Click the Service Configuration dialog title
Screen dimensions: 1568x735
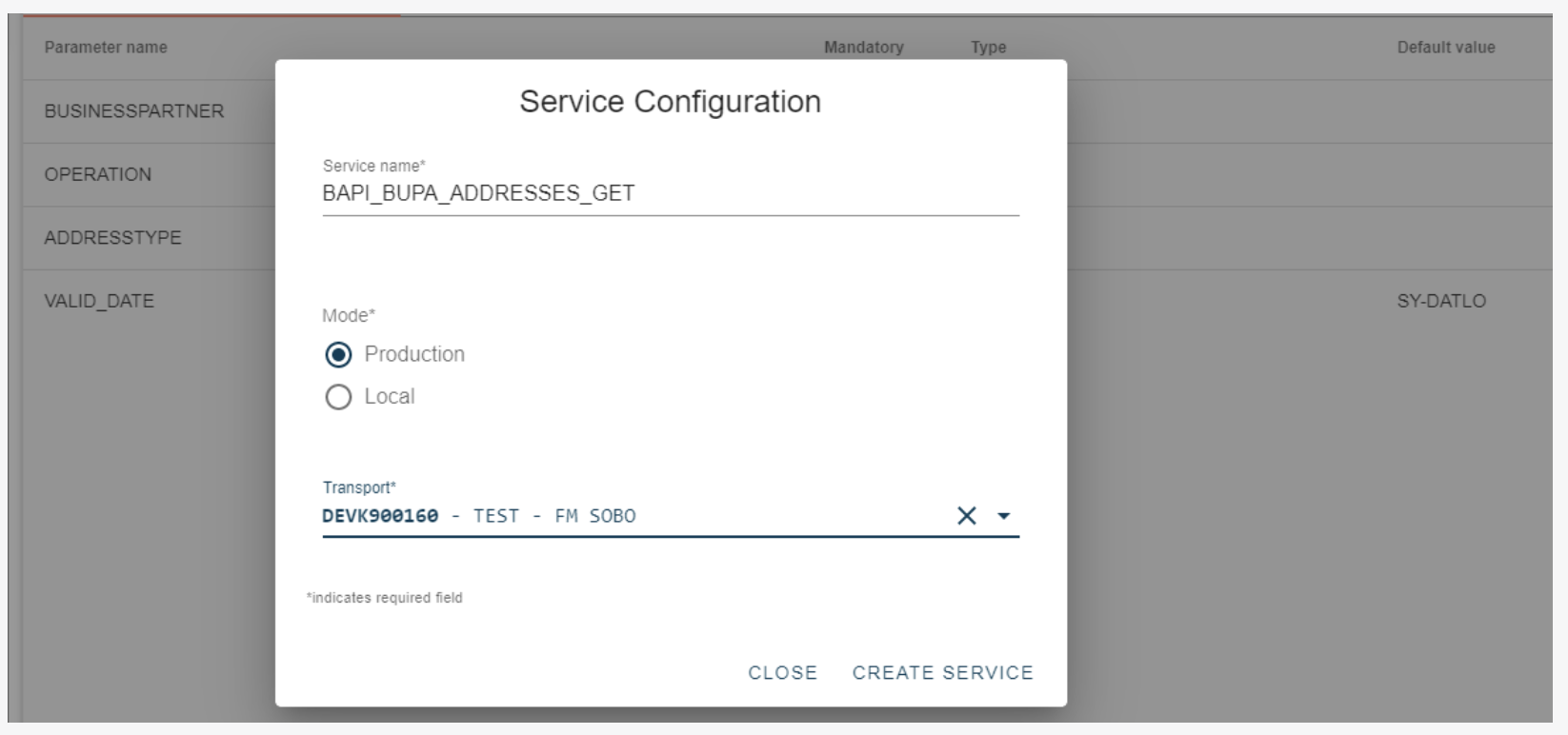[670, 102]
